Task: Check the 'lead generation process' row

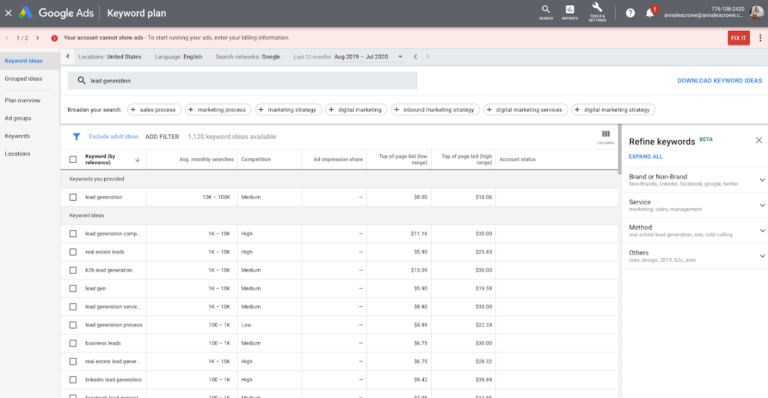Action: point(73,325)
